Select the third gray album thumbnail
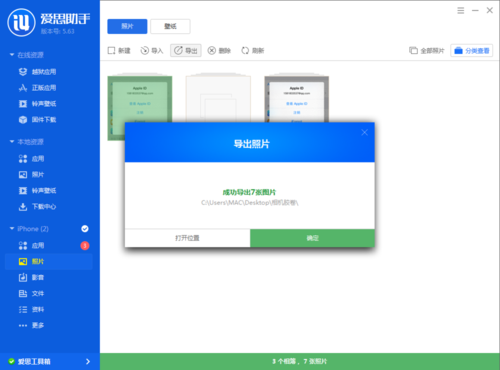Viewport: 500px width, 370px height. click(297, 99)
